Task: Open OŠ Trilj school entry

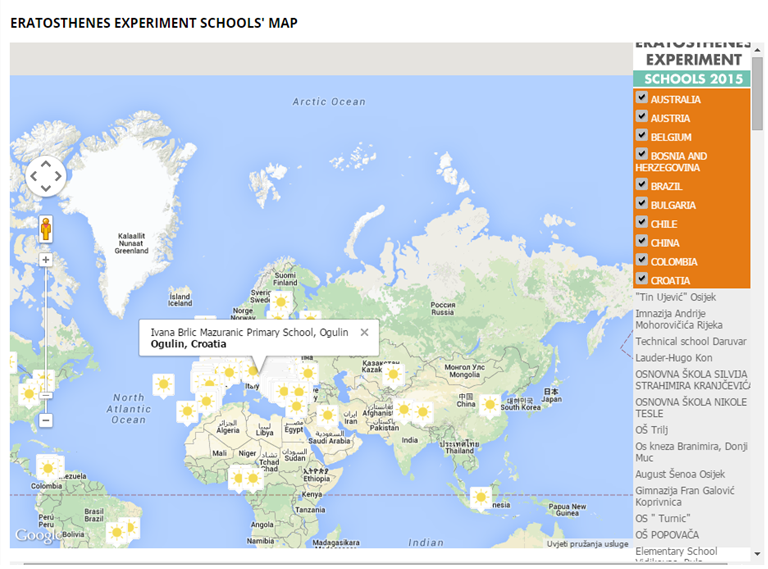Action: click(651, 430)
